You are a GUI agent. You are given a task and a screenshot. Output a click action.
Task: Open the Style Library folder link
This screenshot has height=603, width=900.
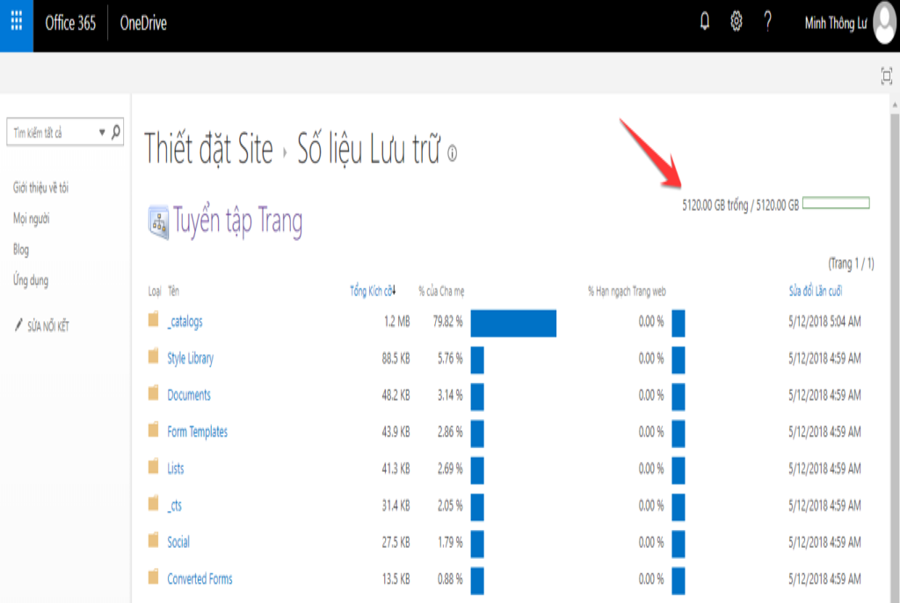pyautogui.click(x=190, y=358)
